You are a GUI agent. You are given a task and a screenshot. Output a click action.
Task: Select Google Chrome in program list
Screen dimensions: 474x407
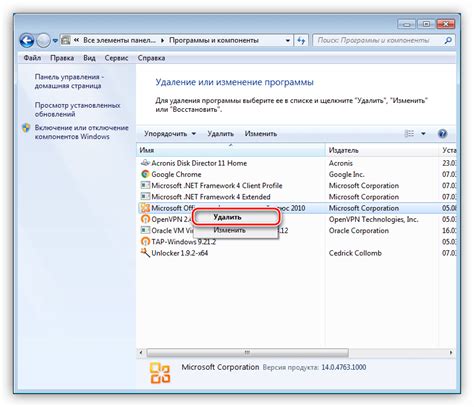click(x=297, y=174)
